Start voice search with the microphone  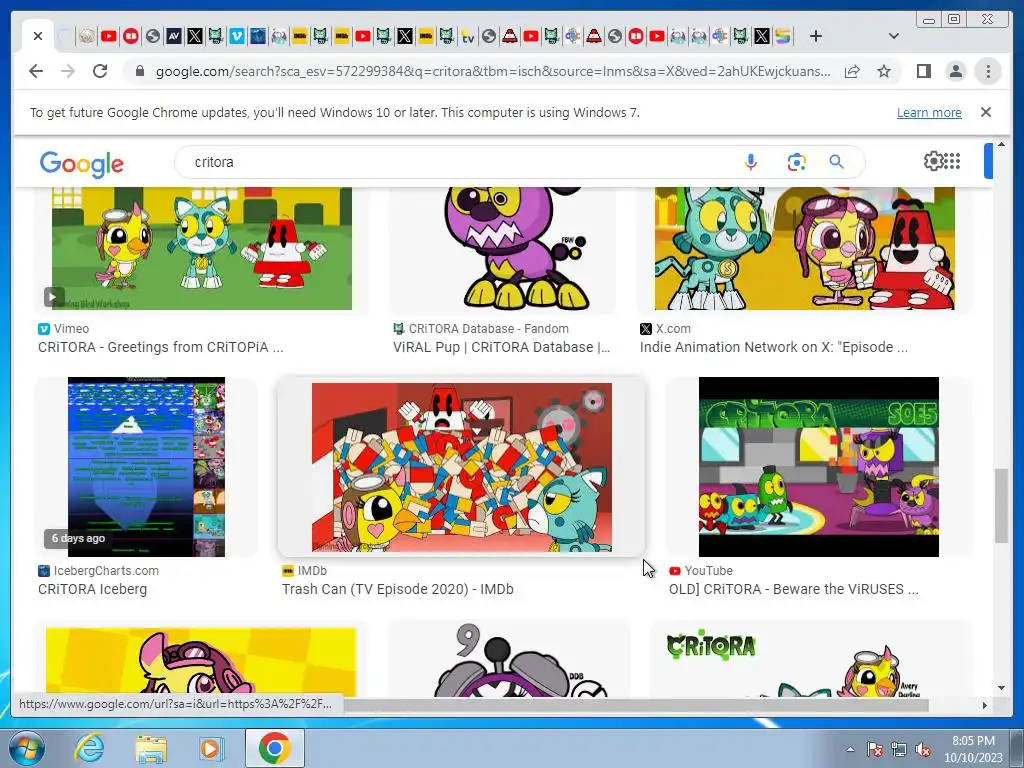point(751,162)
